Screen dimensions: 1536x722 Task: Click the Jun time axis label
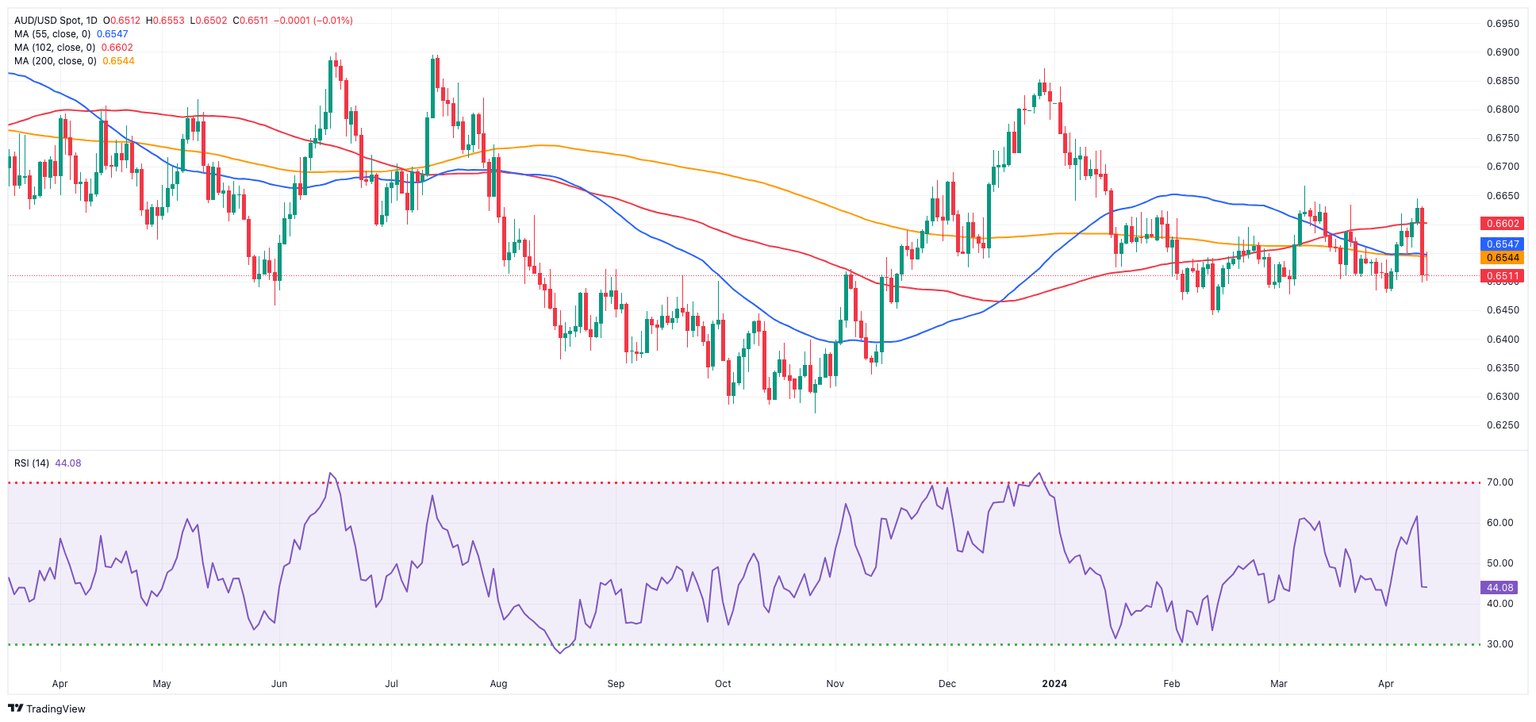280,684
